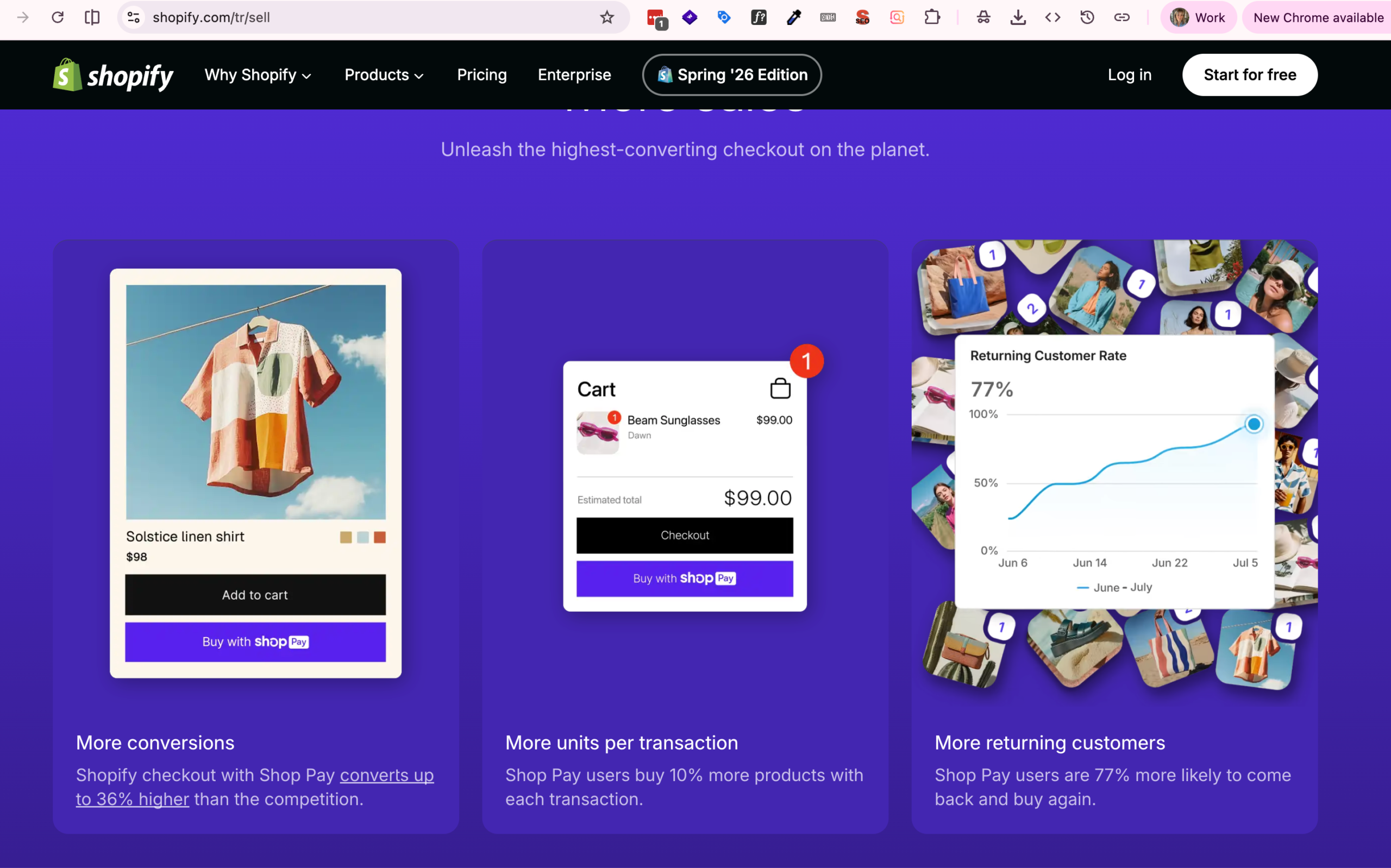1391x868 pixels.
Task: Click the black Checkout button
Action: 685,535
